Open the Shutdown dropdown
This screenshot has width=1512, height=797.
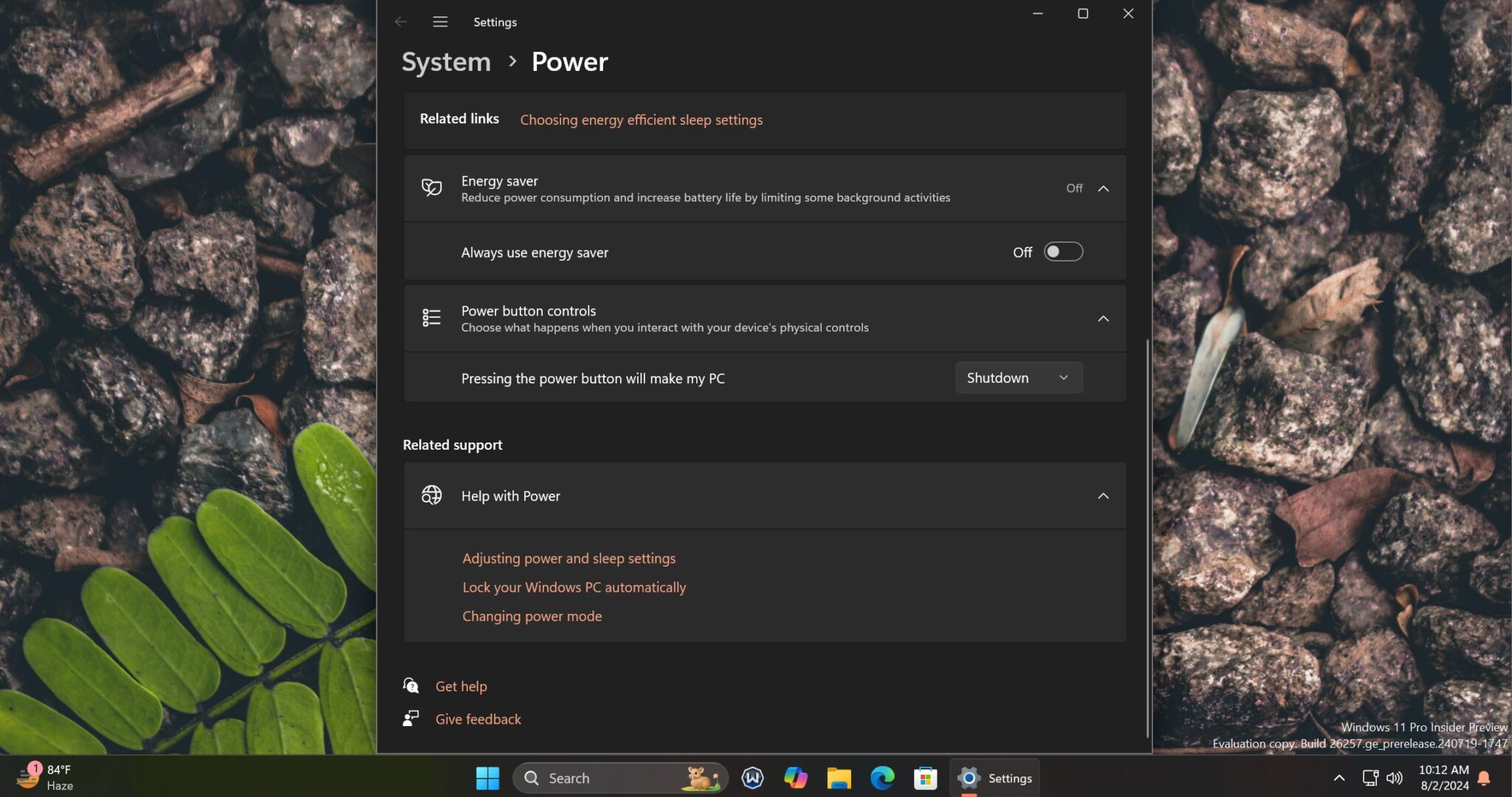click(x=1017, y=377)
